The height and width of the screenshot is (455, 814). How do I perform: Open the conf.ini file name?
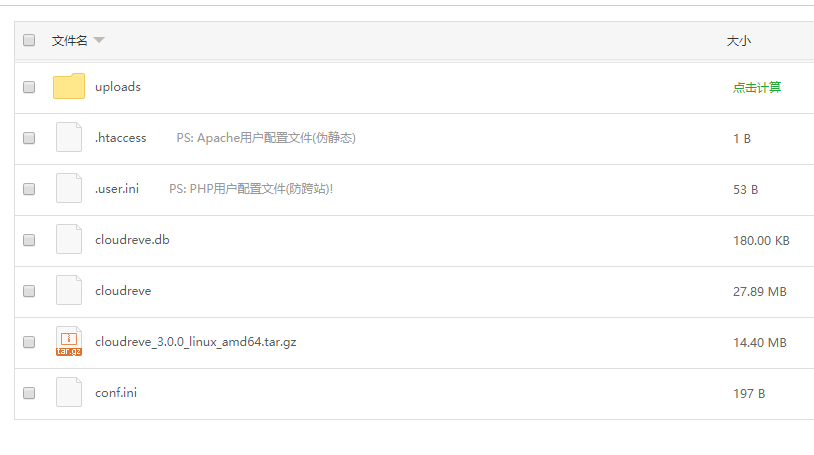tap(116, 393)
